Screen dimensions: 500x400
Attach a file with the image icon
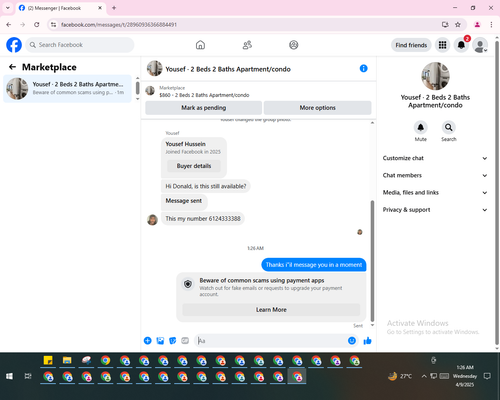[x=160, y=341]
